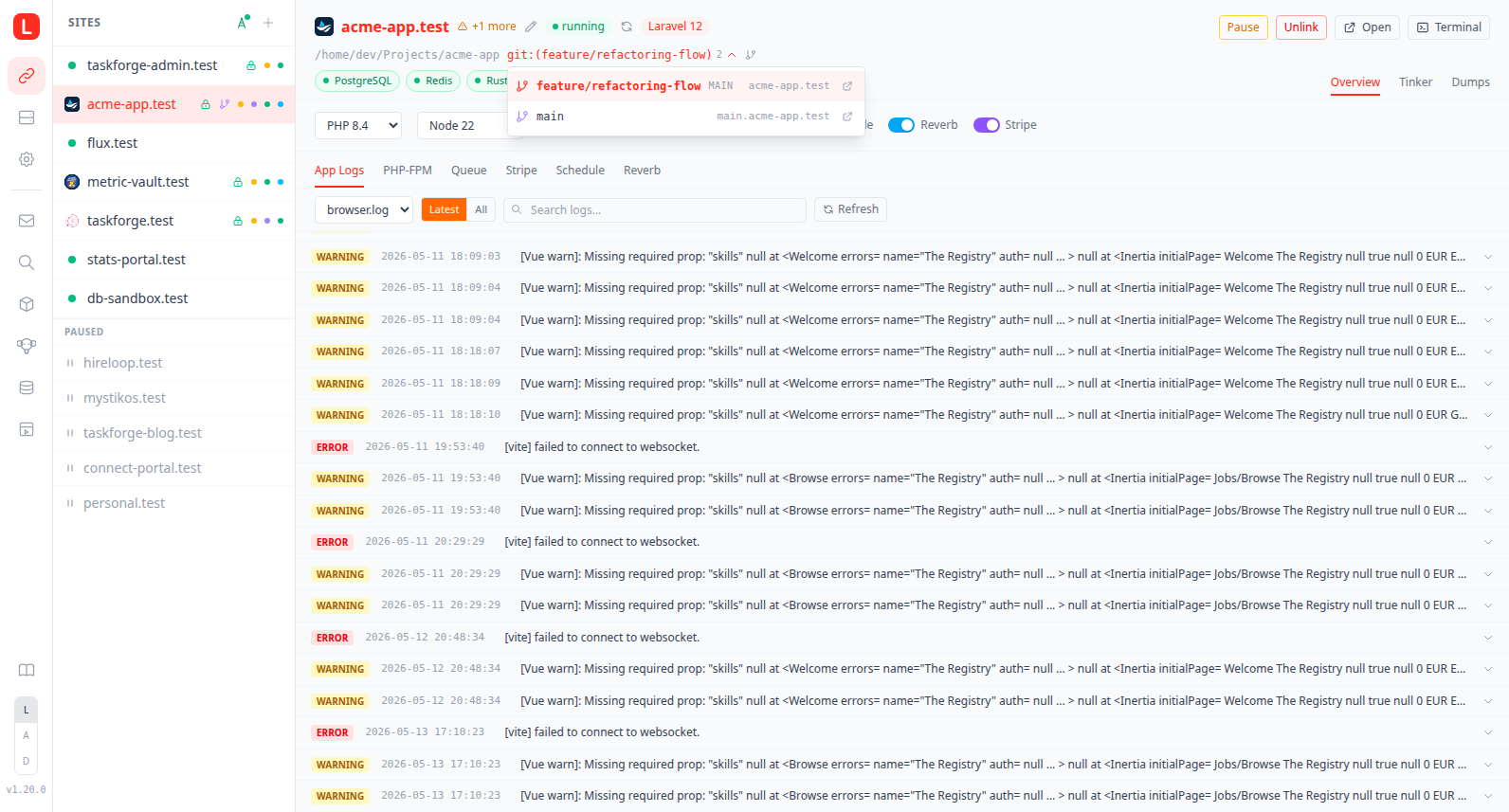Switch to the Schedule tab

tap(580, 171)
